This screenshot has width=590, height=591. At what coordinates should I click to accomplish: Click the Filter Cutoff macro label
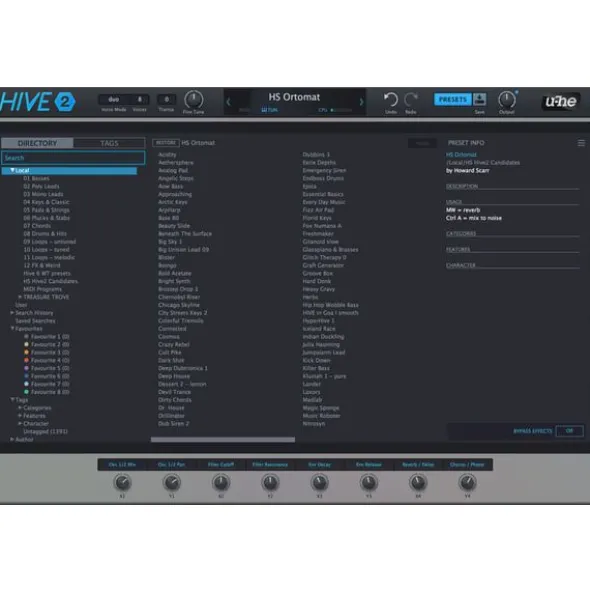(x=221, y=465)
